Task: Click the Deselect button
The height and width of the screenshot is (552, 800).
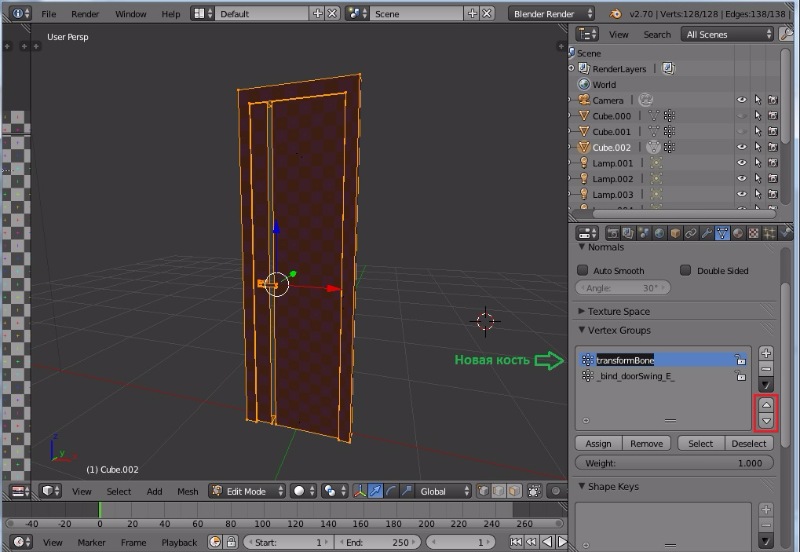Action: (x=749, y=443)
